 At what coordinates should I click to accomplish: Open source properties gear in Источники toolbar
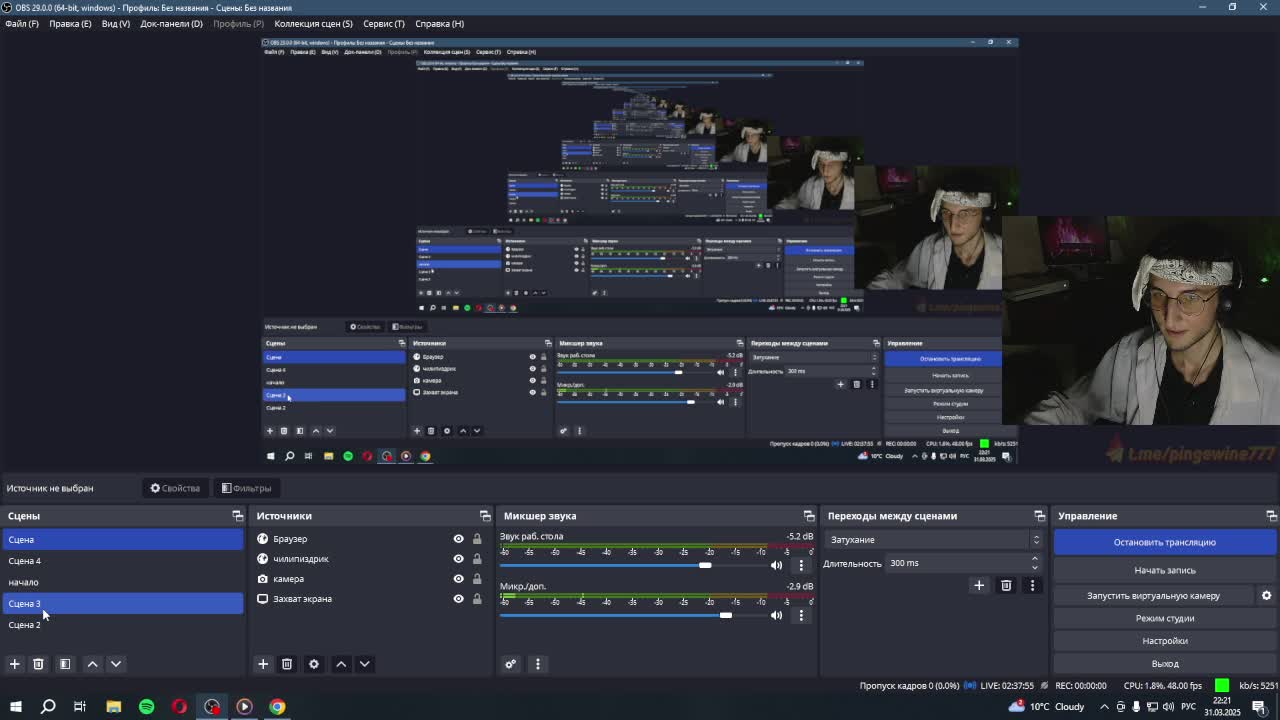point(314,664)
